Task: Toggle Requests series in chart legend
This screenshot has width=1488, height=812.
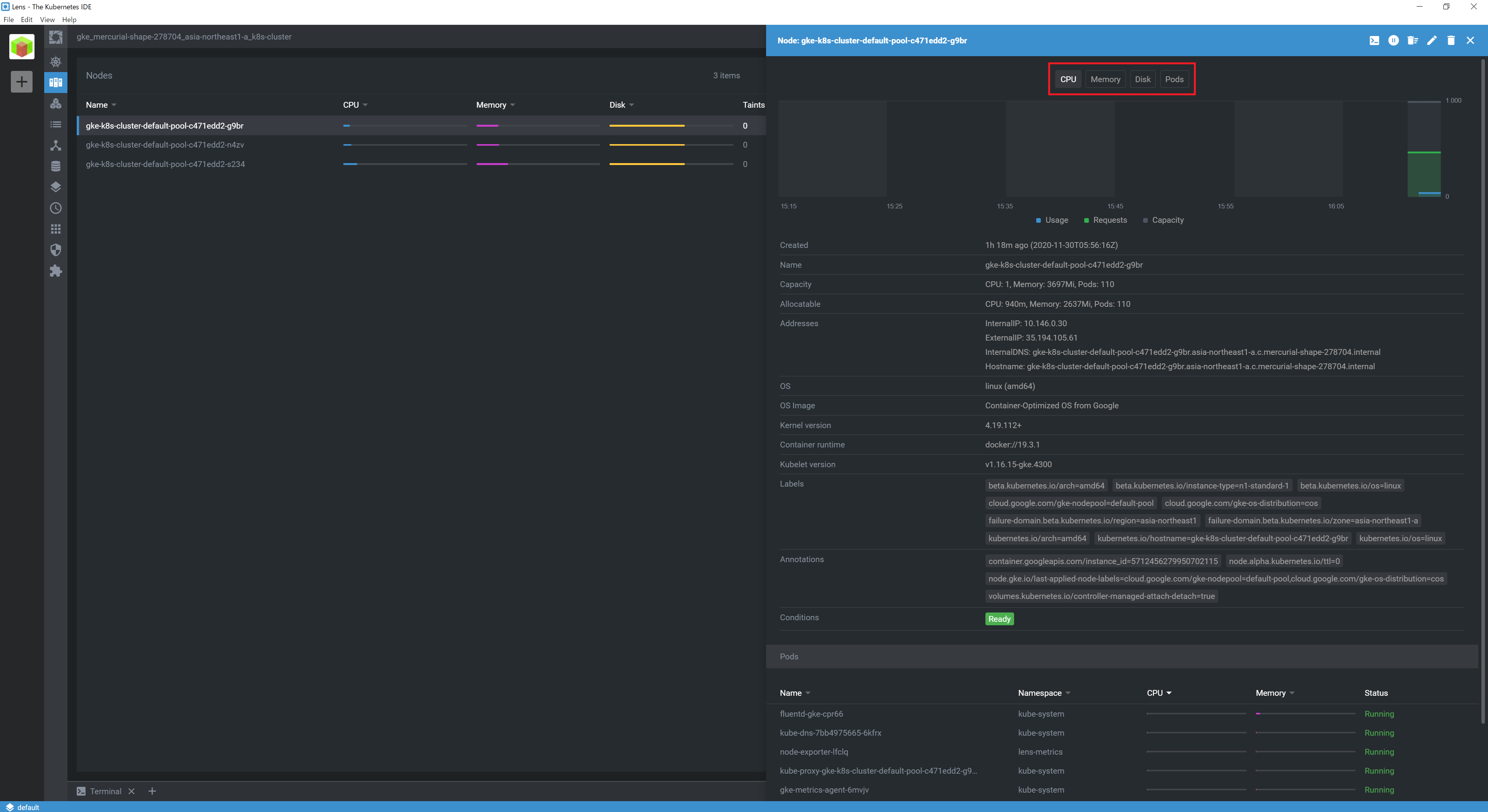Action: pyautogui.click(x=1105, y=220)
